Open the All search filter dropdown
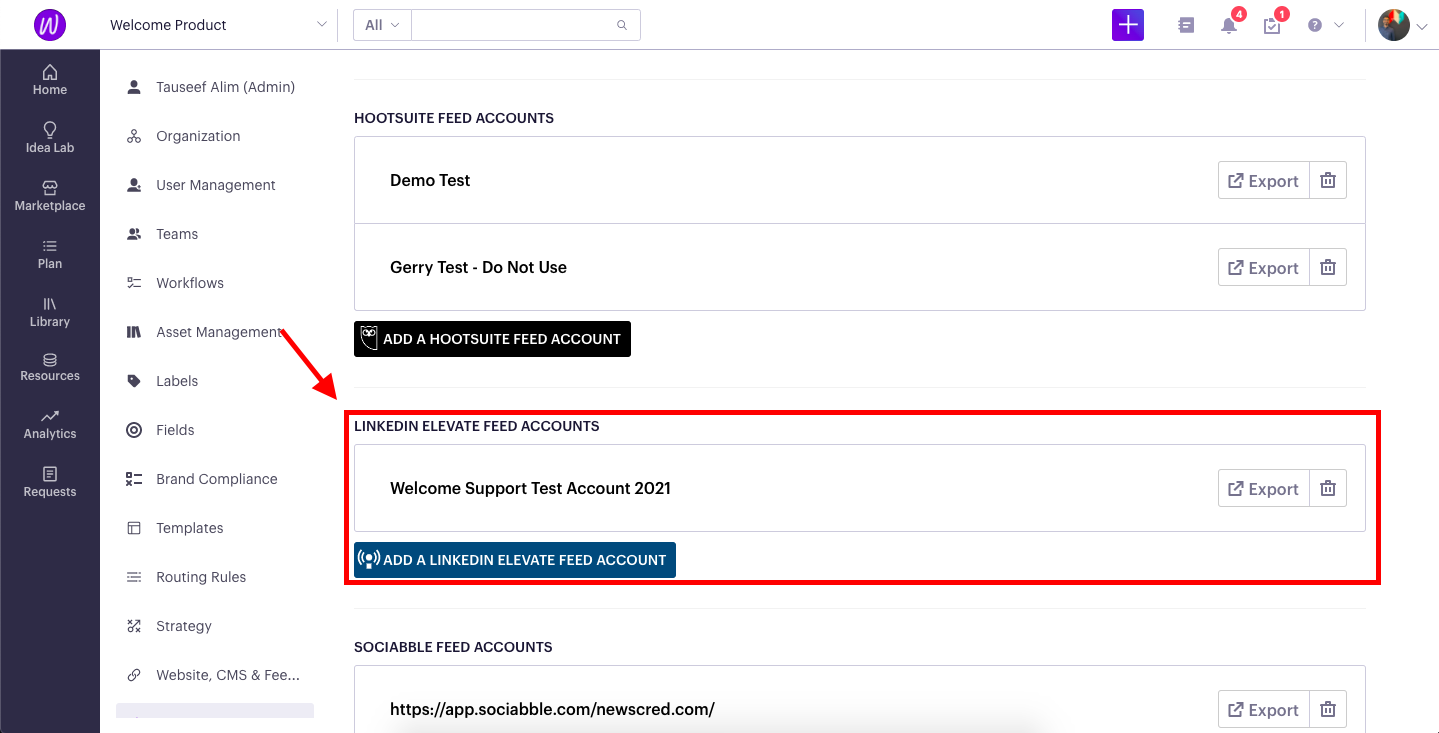 pos(382,25)
